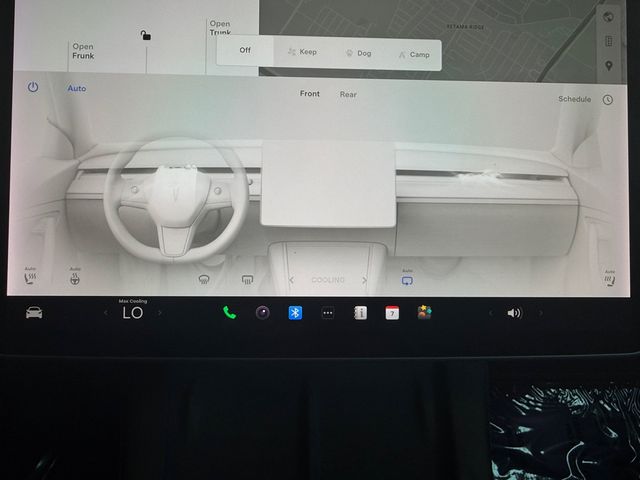This screenshot has width=640, height=480.
Task: Choose Camp mode option
Action: tap(414, 54)
